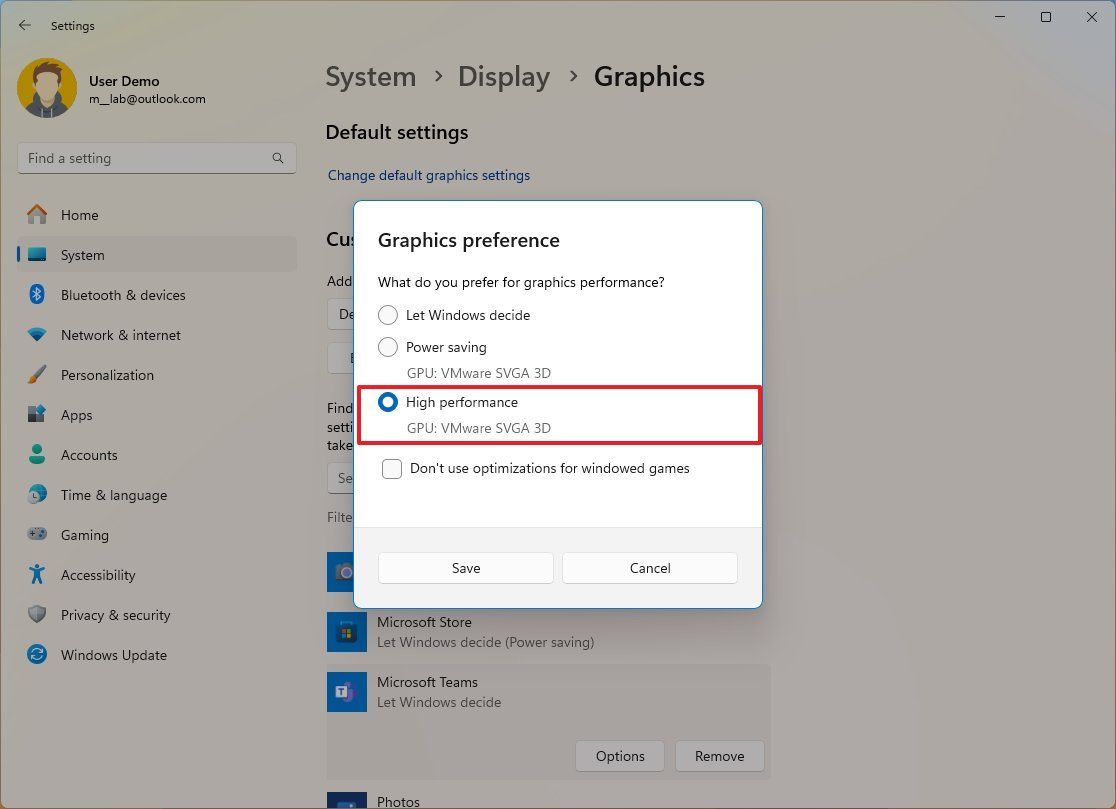Open Windows Update settings
1116x809 pixels.
coord(113,655)
